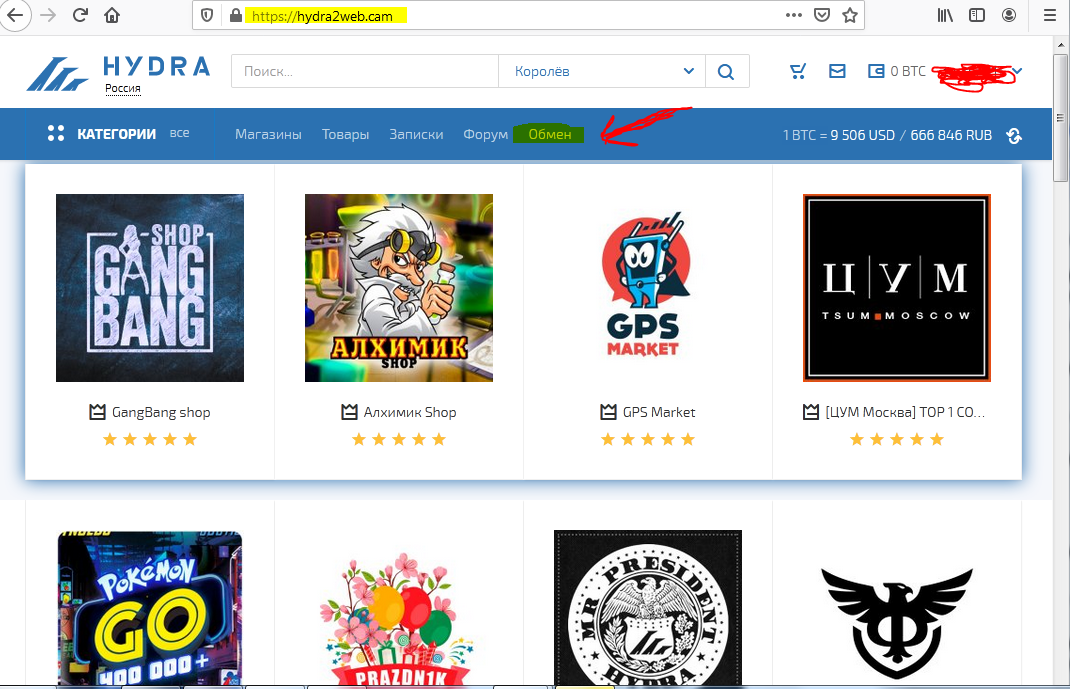Open the PRAZDN1K balloons shop thumbnail

399,617
